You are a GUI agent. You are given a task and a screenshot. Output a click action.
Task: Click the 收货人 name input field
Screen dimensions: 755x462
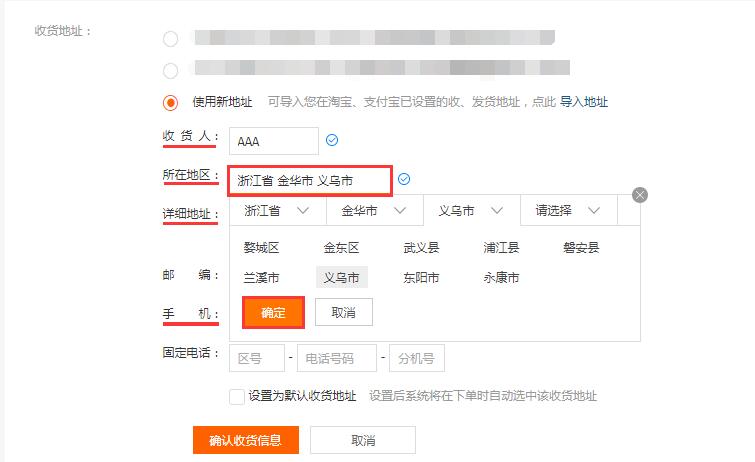pyautogui.click(x=273, y=141)
